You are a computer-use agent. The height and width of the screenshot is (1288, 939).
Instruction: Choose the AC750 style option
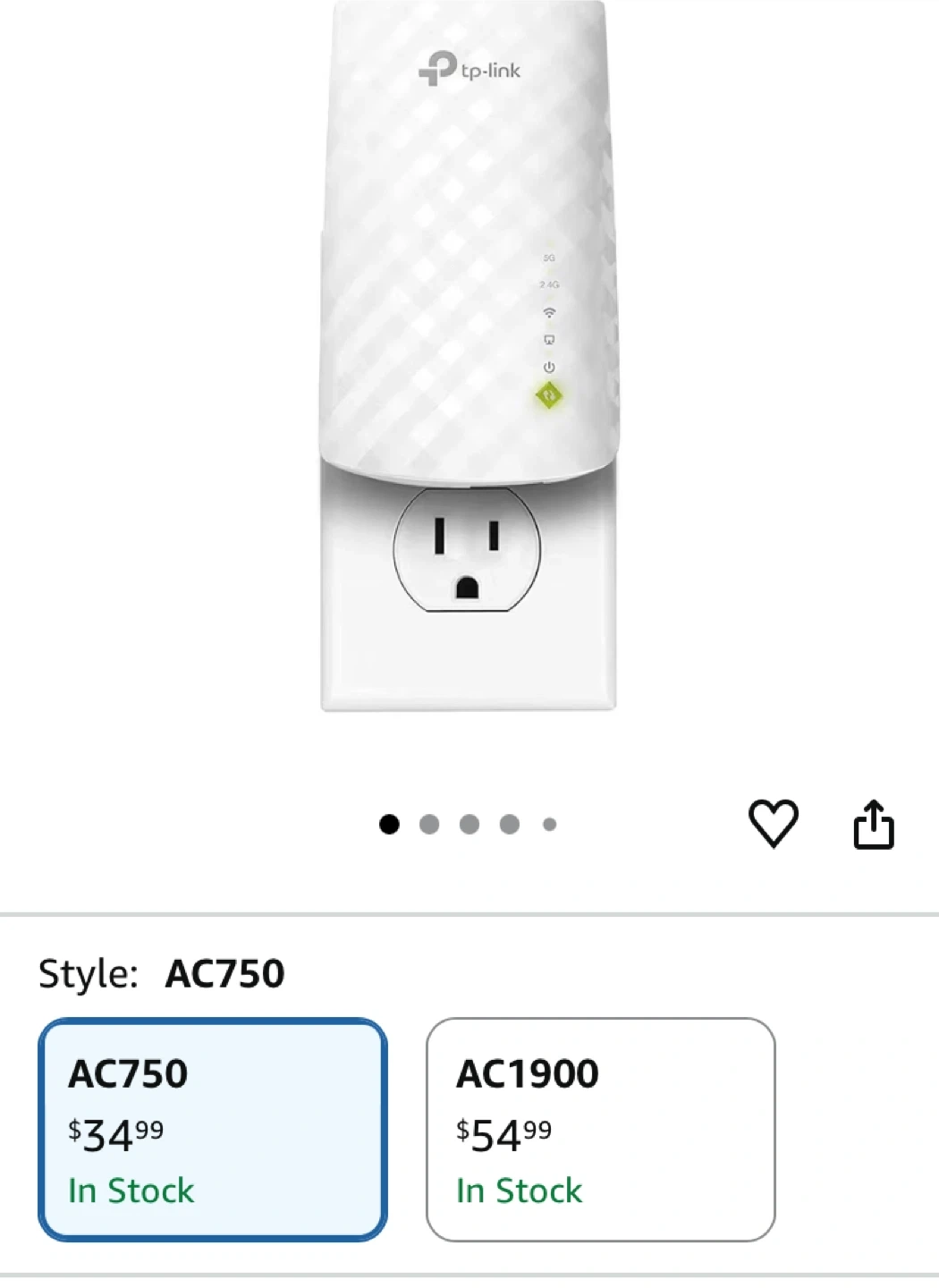click(x=213, y=1130)
